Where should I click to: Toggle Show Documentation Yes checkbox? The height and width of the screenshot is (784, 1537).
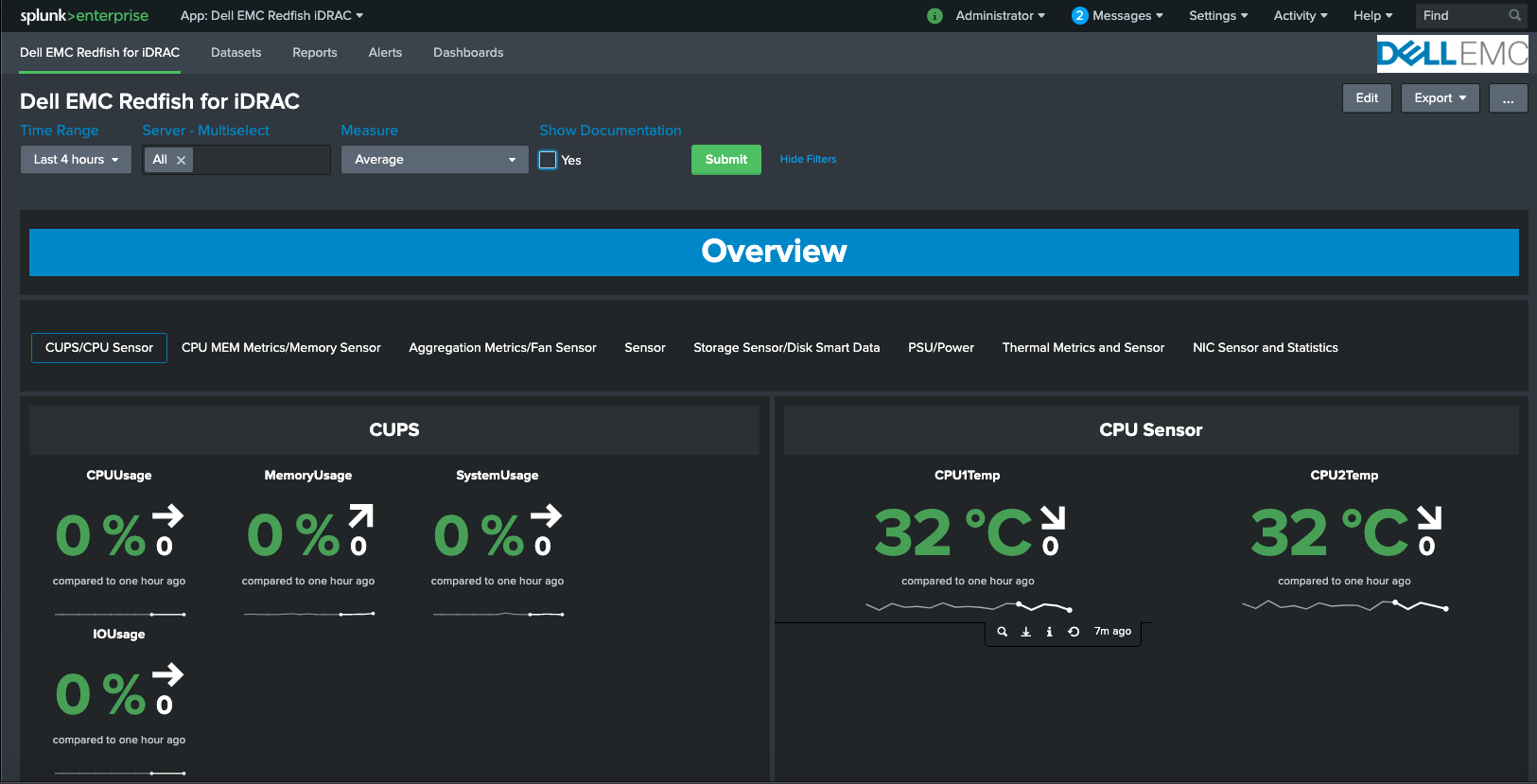tap(548, 160)
